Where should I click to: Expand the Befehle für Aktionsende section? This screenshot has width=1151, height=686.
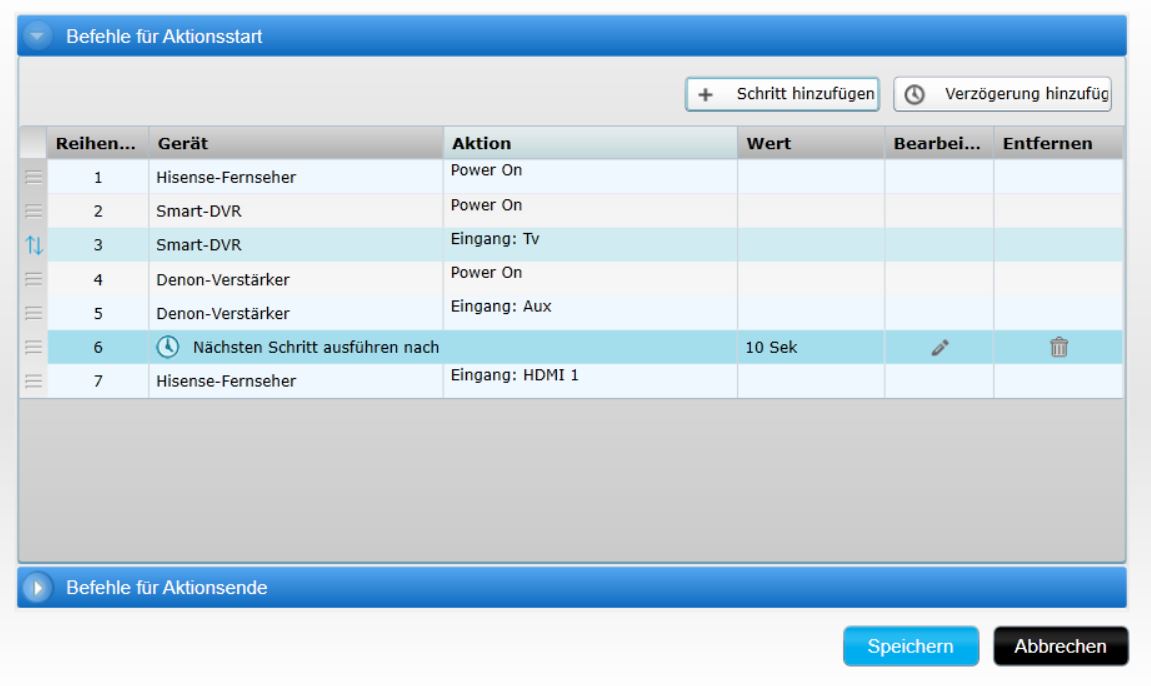38,588
